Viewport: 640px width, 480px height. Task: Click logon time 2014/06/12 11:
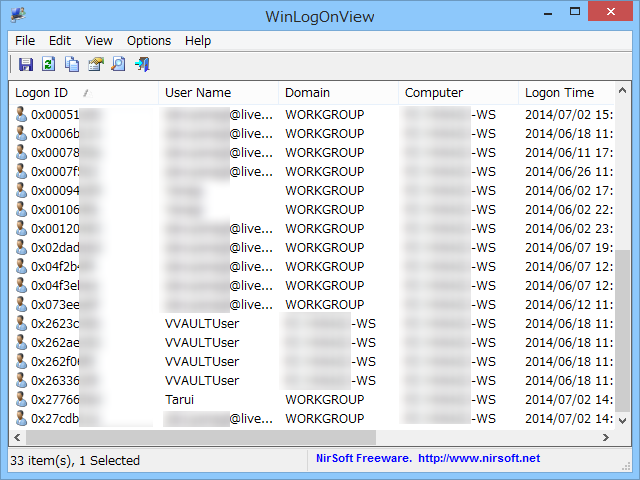pyautogui.click(x=569, y=304)
